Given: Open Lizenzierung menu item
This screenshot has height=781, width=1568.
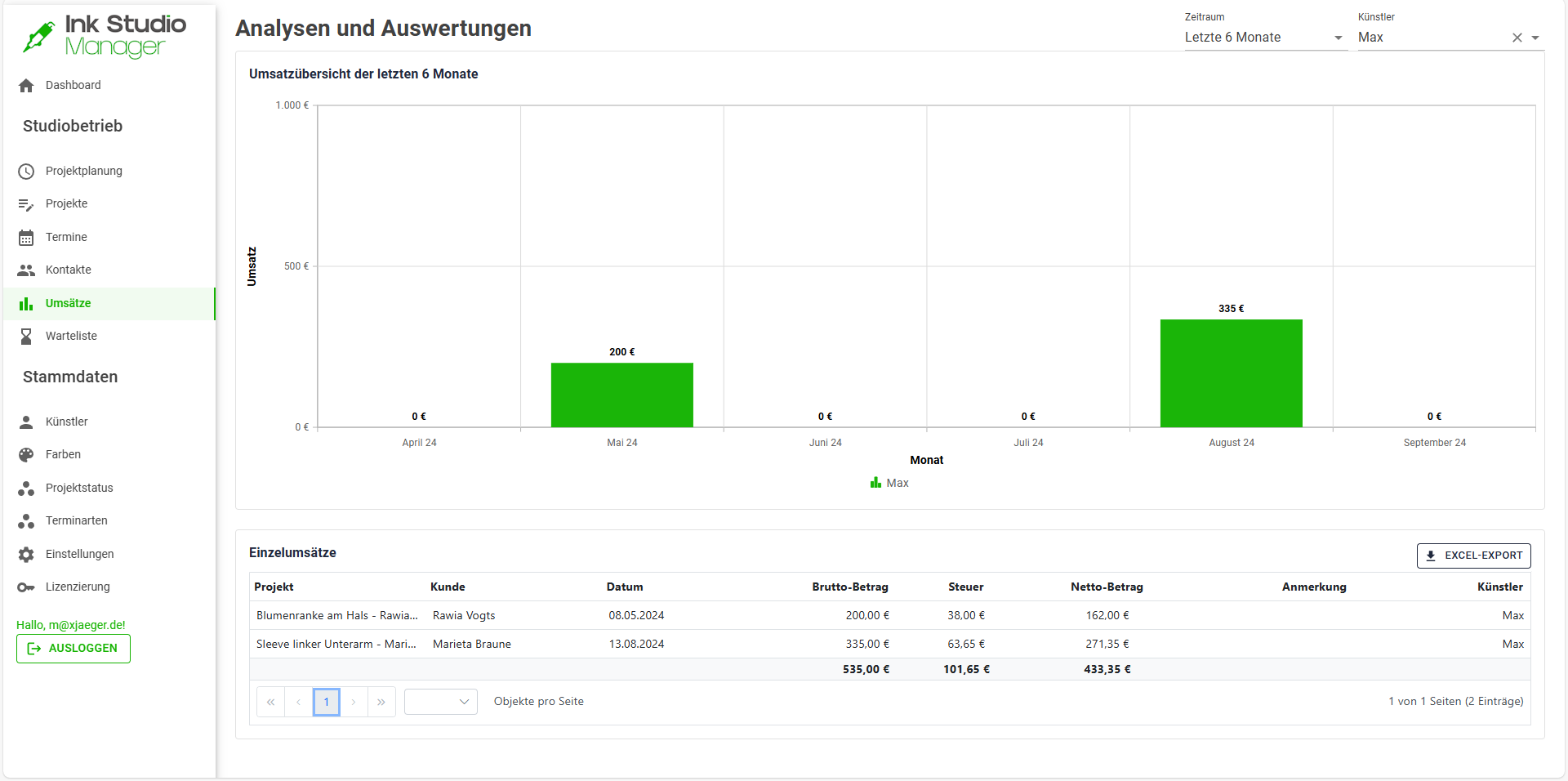Looking at the screenshot, I should point(109,587).
